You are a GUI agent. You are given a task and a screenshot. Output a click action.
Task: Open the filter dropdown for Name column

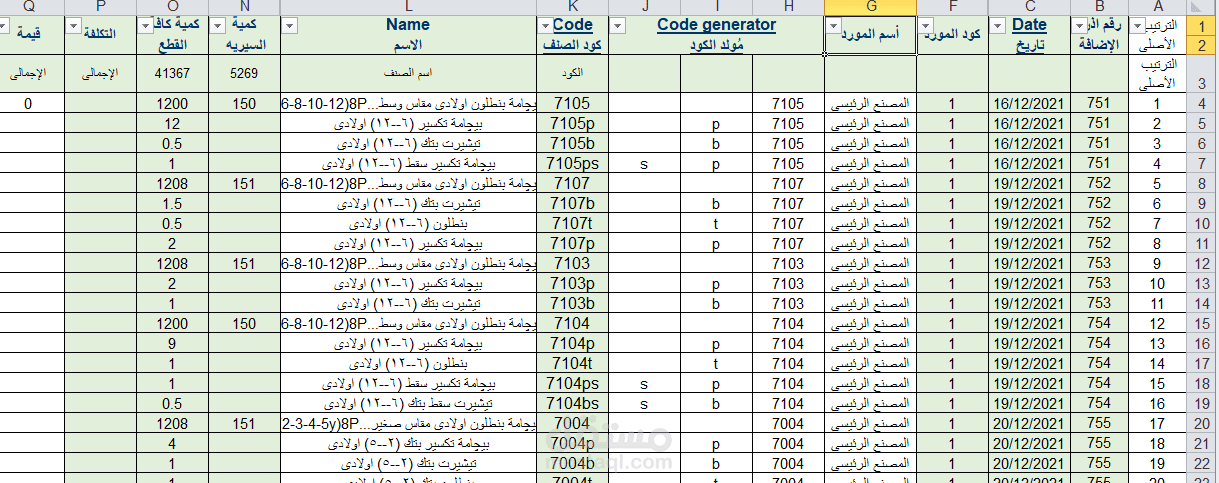[289, 26]
